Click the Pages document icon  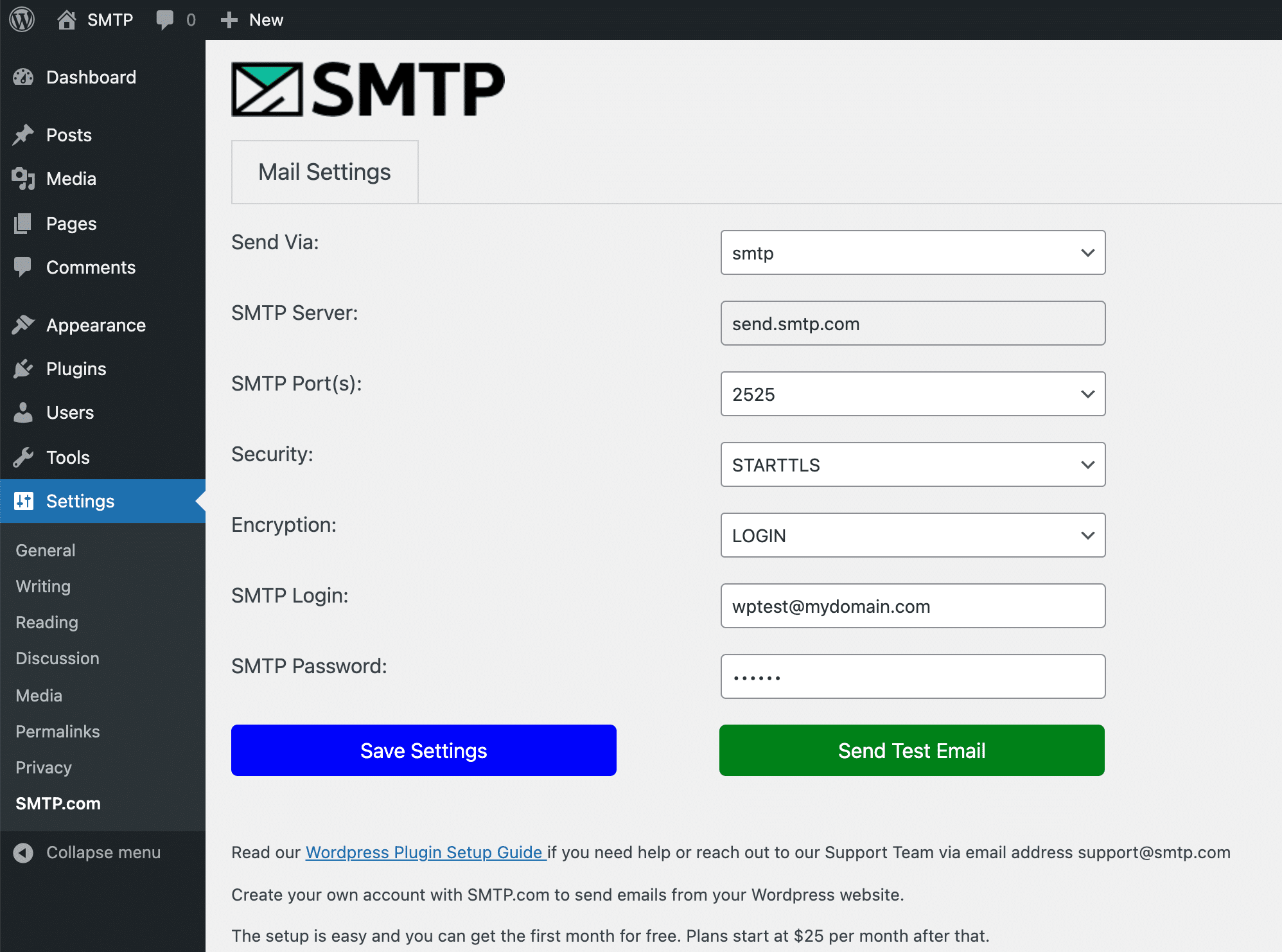tap(23, 224)
